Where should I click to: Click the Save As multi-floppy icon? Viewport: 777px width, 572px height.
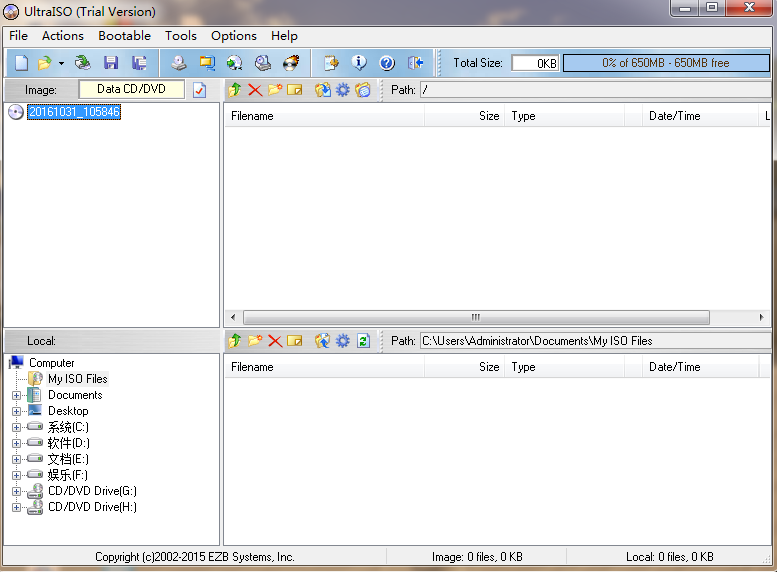(x=139, y=63)
